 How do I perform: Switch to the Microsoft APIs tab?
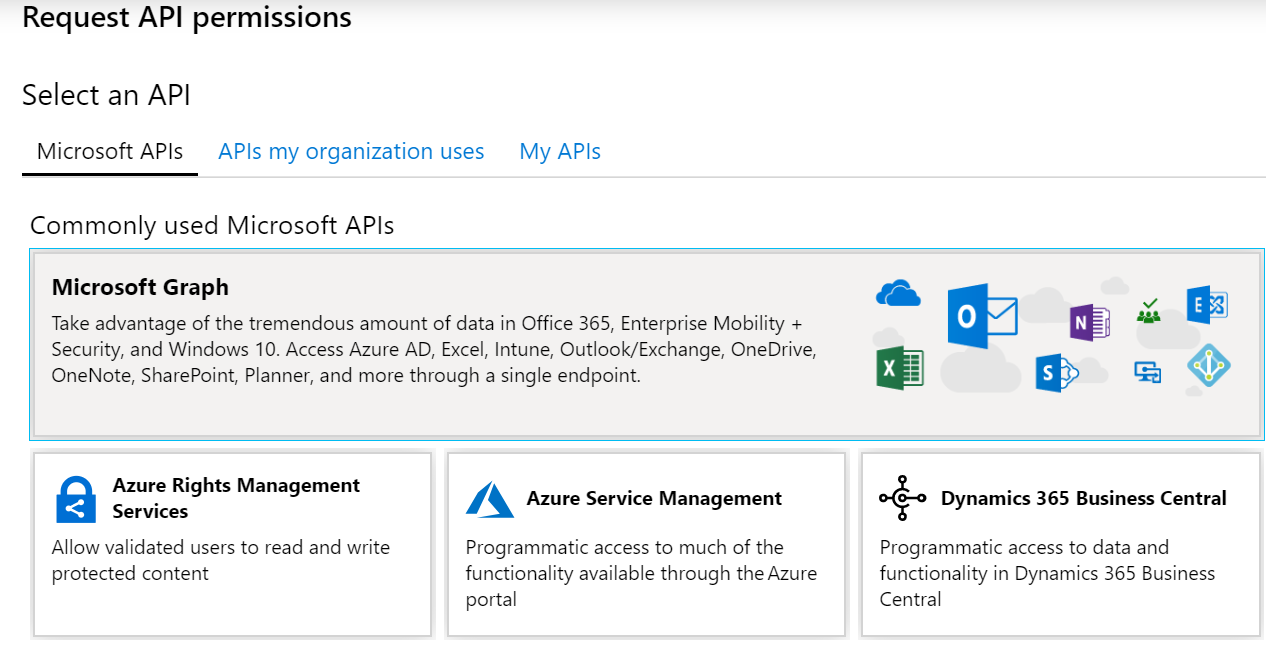click(x=110, y=152)
